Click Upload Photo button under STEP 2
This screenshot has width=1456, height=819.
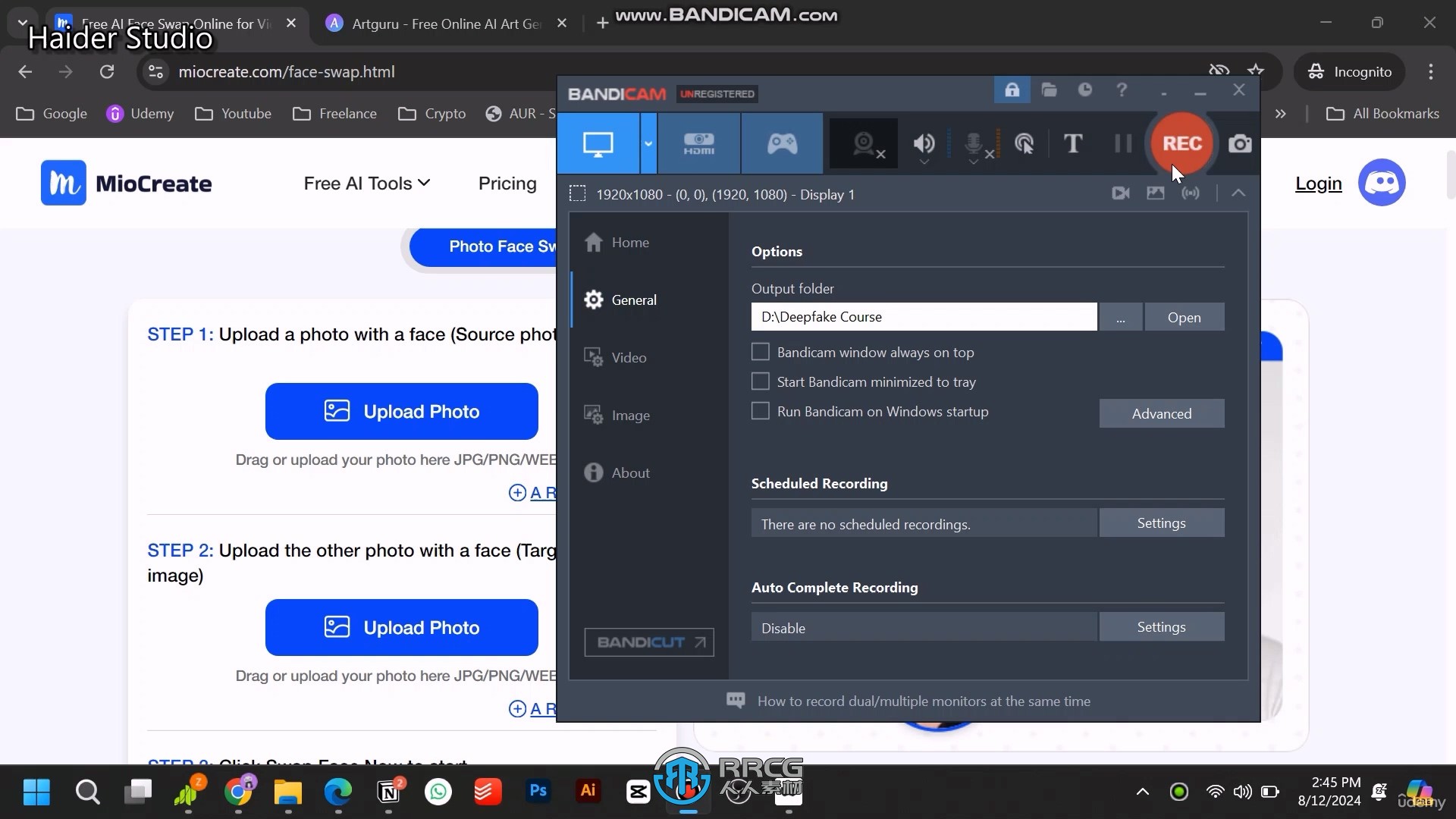point(402,627)
